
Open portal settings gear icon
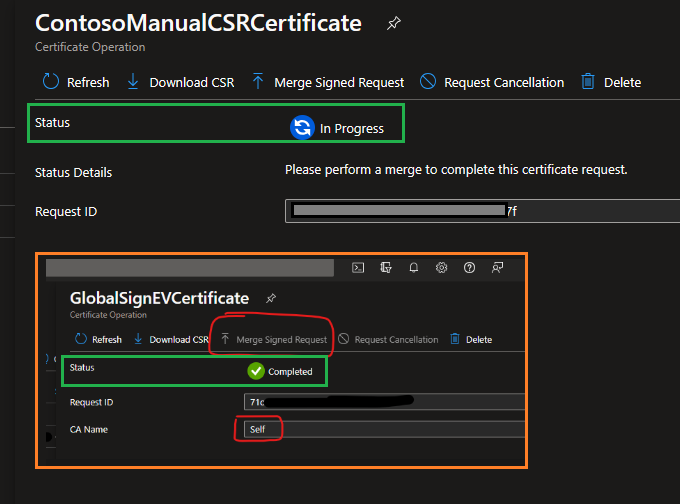pos(441,268)
